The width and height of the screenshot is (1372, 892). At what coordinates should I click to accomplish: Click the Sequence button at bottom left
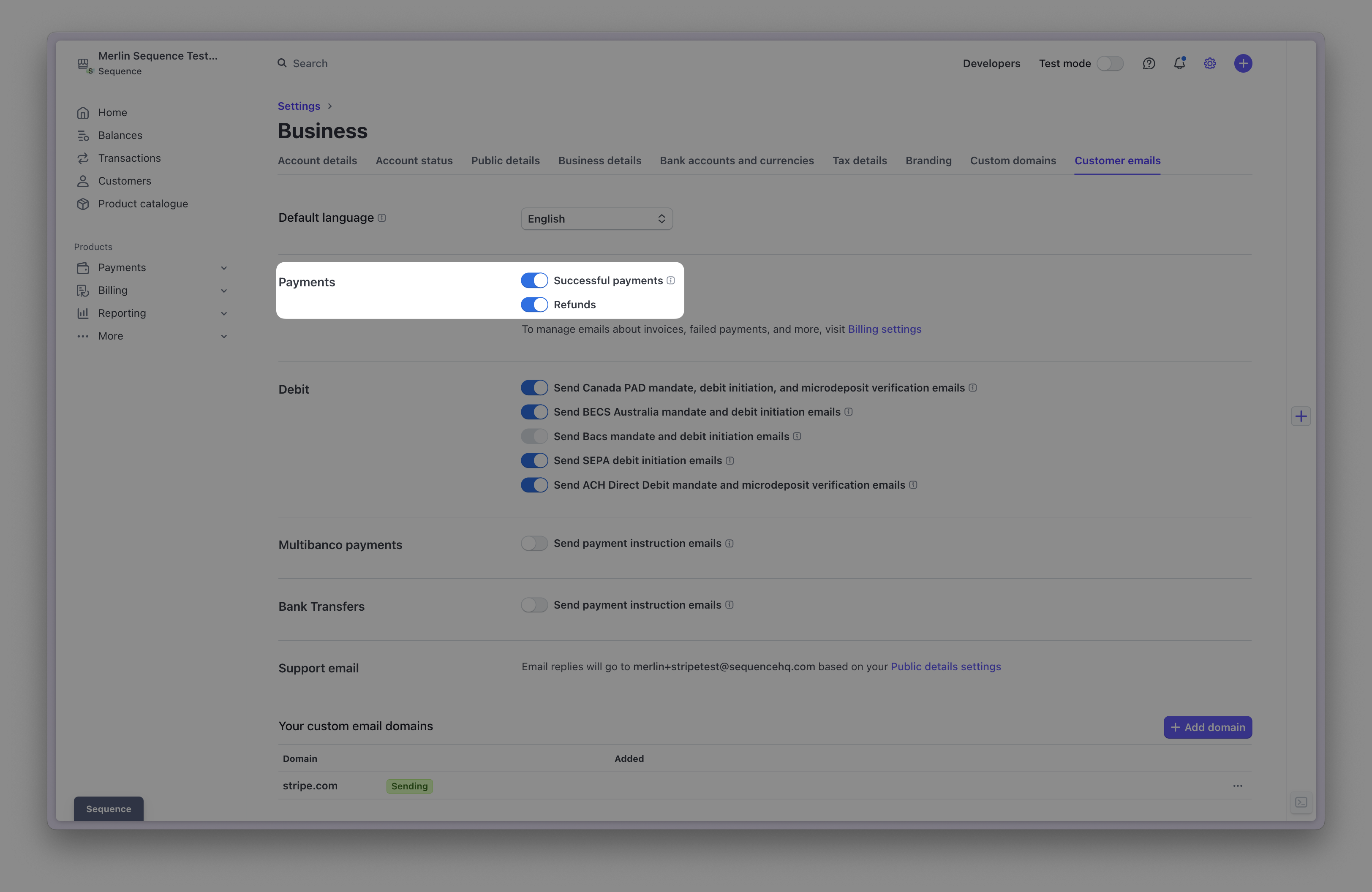click(109, 809)
